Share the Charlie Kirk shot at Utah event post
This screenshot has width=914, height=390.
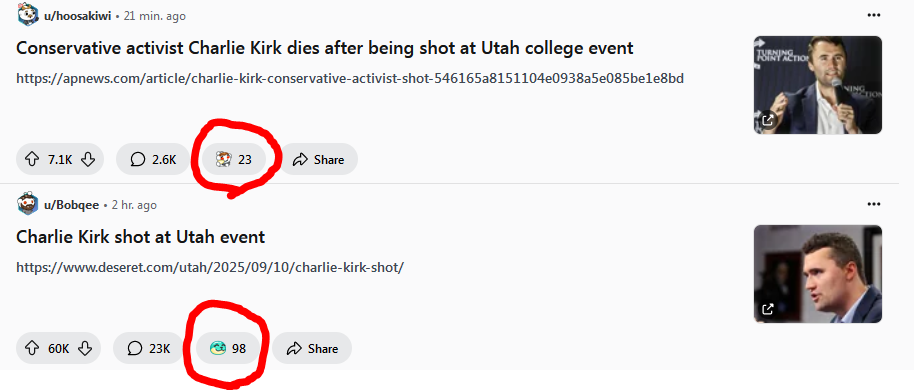312,349
